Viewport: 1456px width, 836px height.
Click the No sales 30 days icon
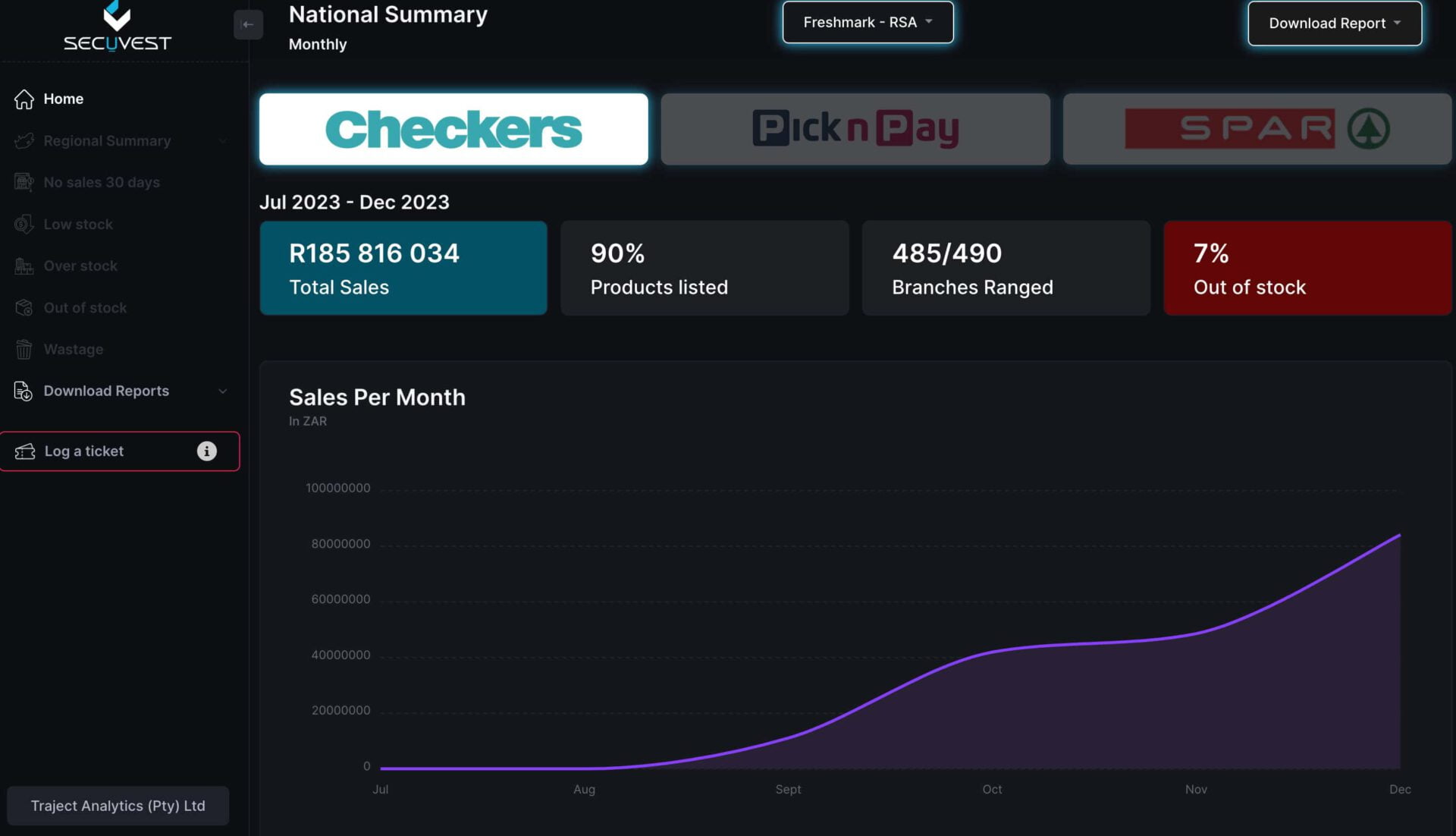(x=24, y=182)
